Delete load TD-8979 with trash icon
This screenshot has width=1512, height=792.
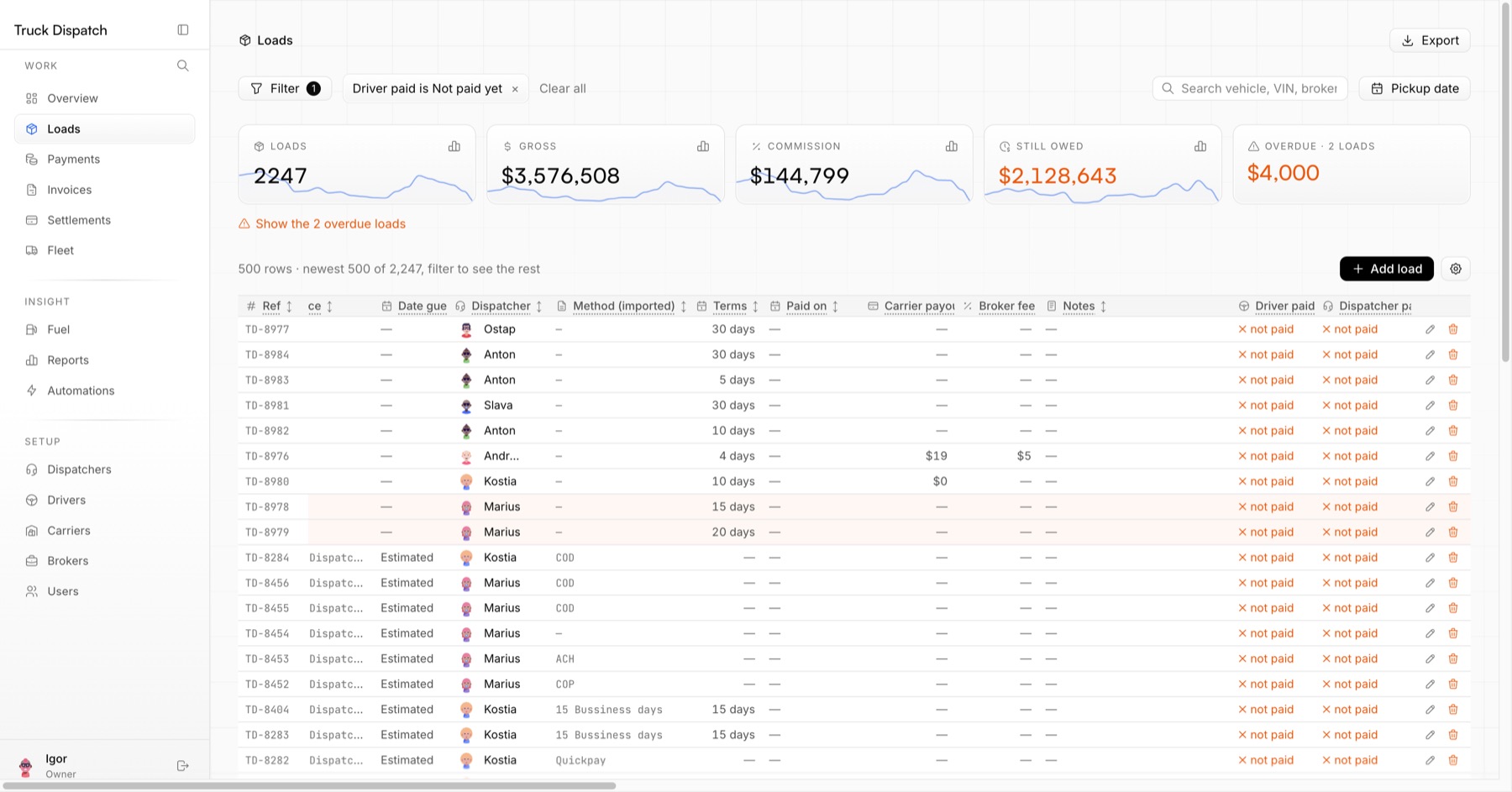1453,532
